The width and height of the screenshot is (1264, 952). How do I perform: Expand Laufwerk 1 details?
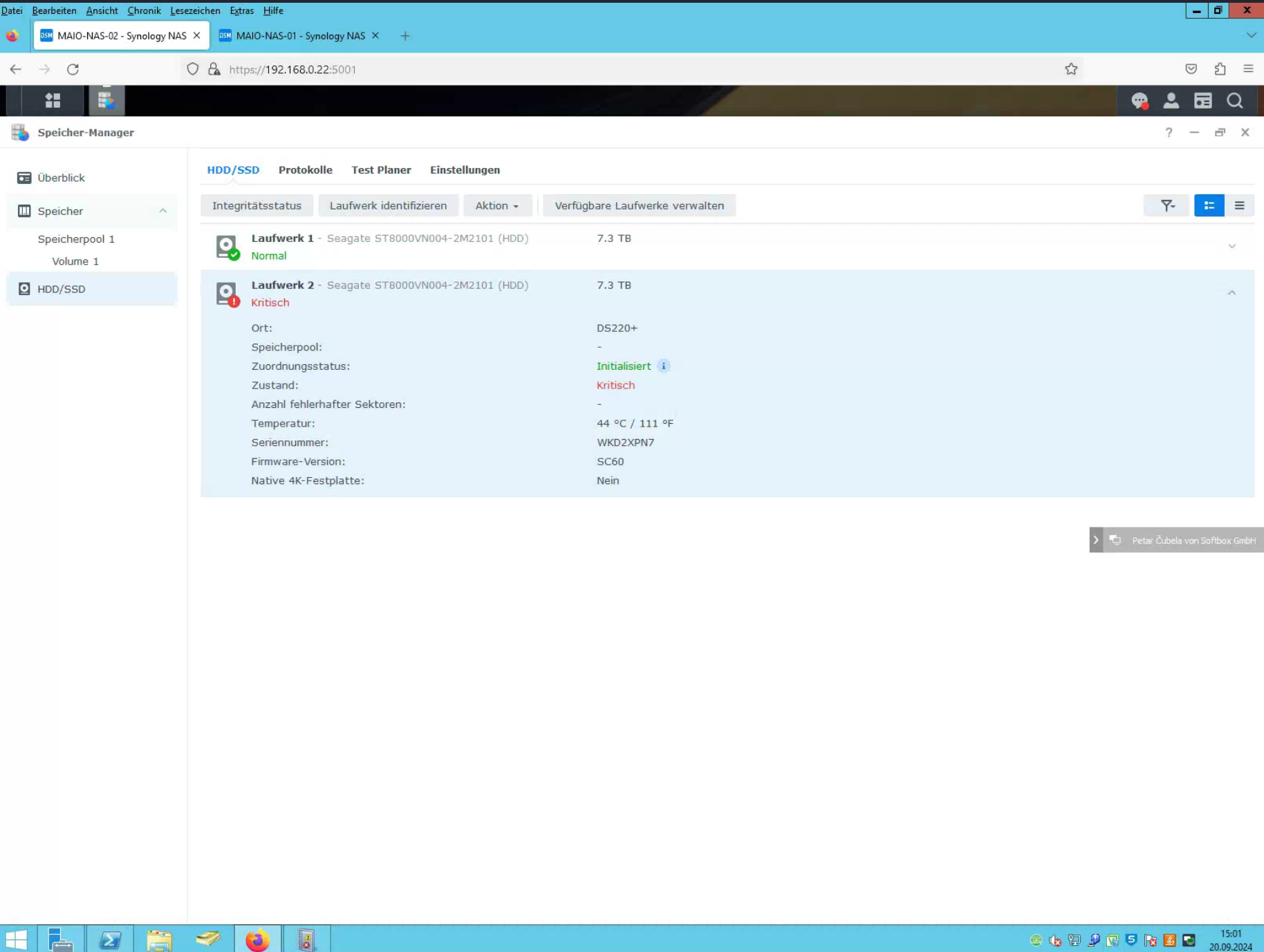click(x=1232, y=246)
